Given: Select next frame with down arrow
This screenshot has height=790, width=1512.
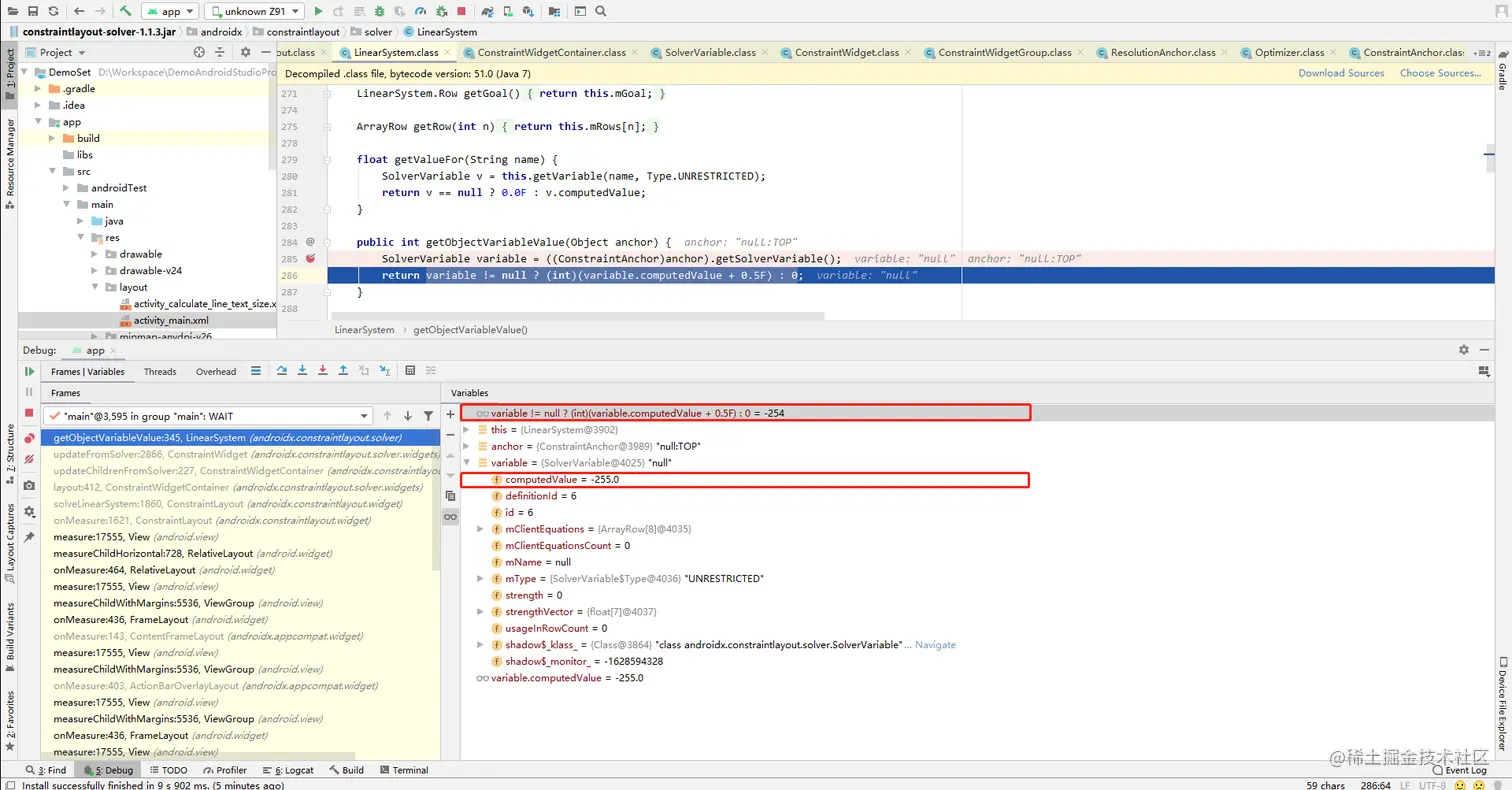Looking at the screenshot, I should click(x=408, y=416).
